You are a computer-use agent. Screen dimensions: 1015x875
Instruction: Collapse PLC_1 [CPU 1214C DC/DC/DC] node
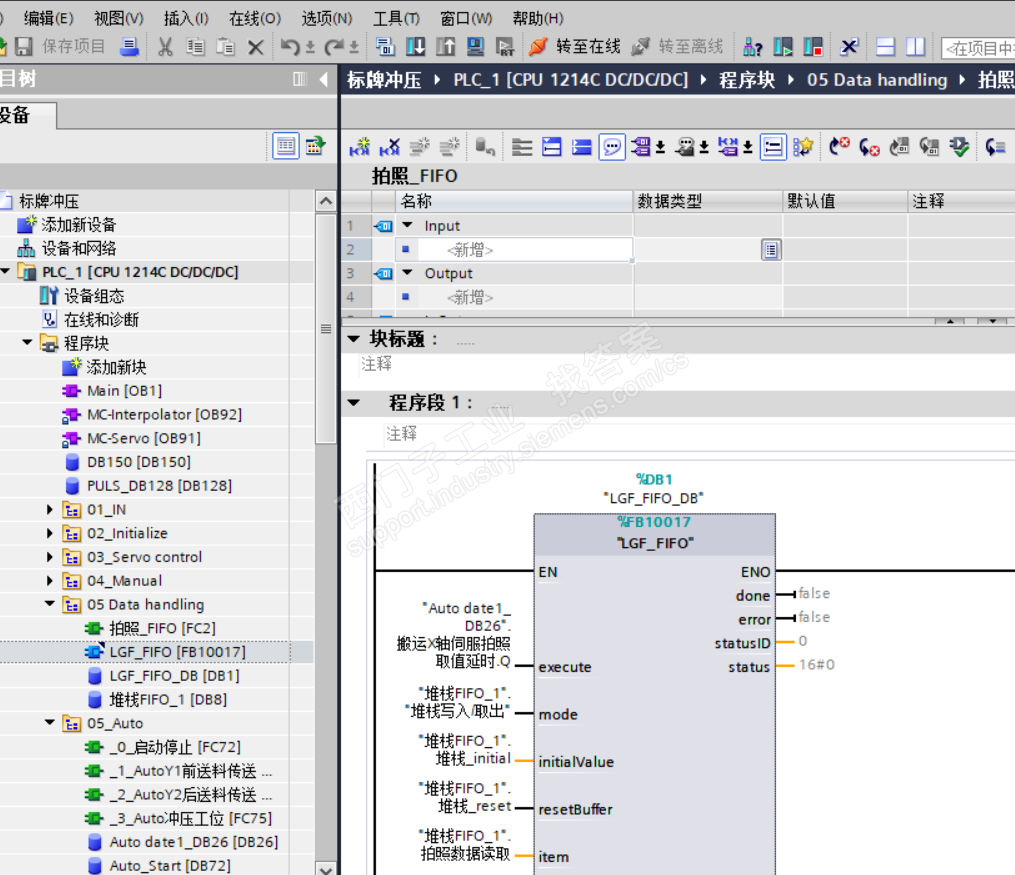5,272
